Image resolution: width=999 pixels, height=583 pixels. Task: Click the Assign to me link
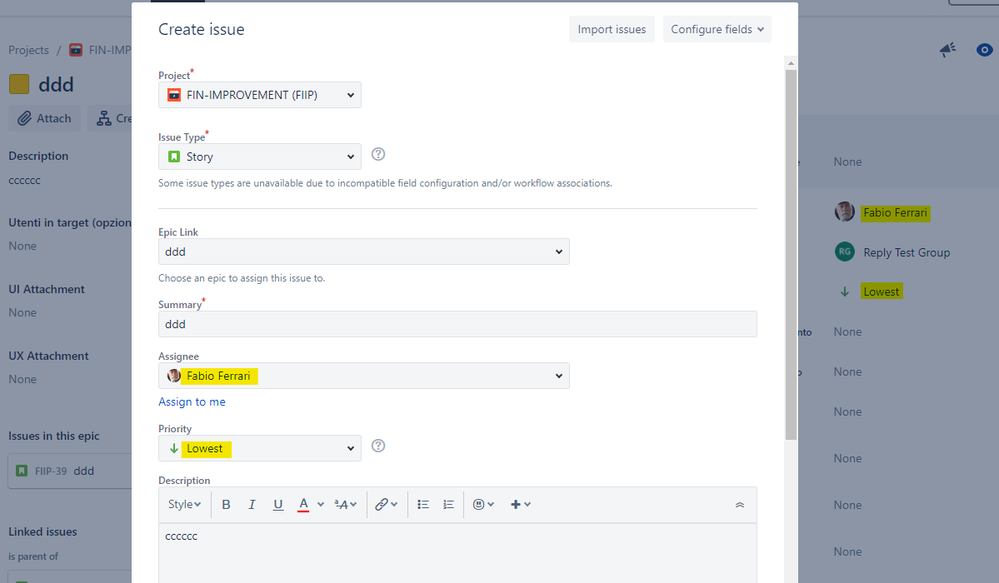pyautogui.click(x=192, y=402)
